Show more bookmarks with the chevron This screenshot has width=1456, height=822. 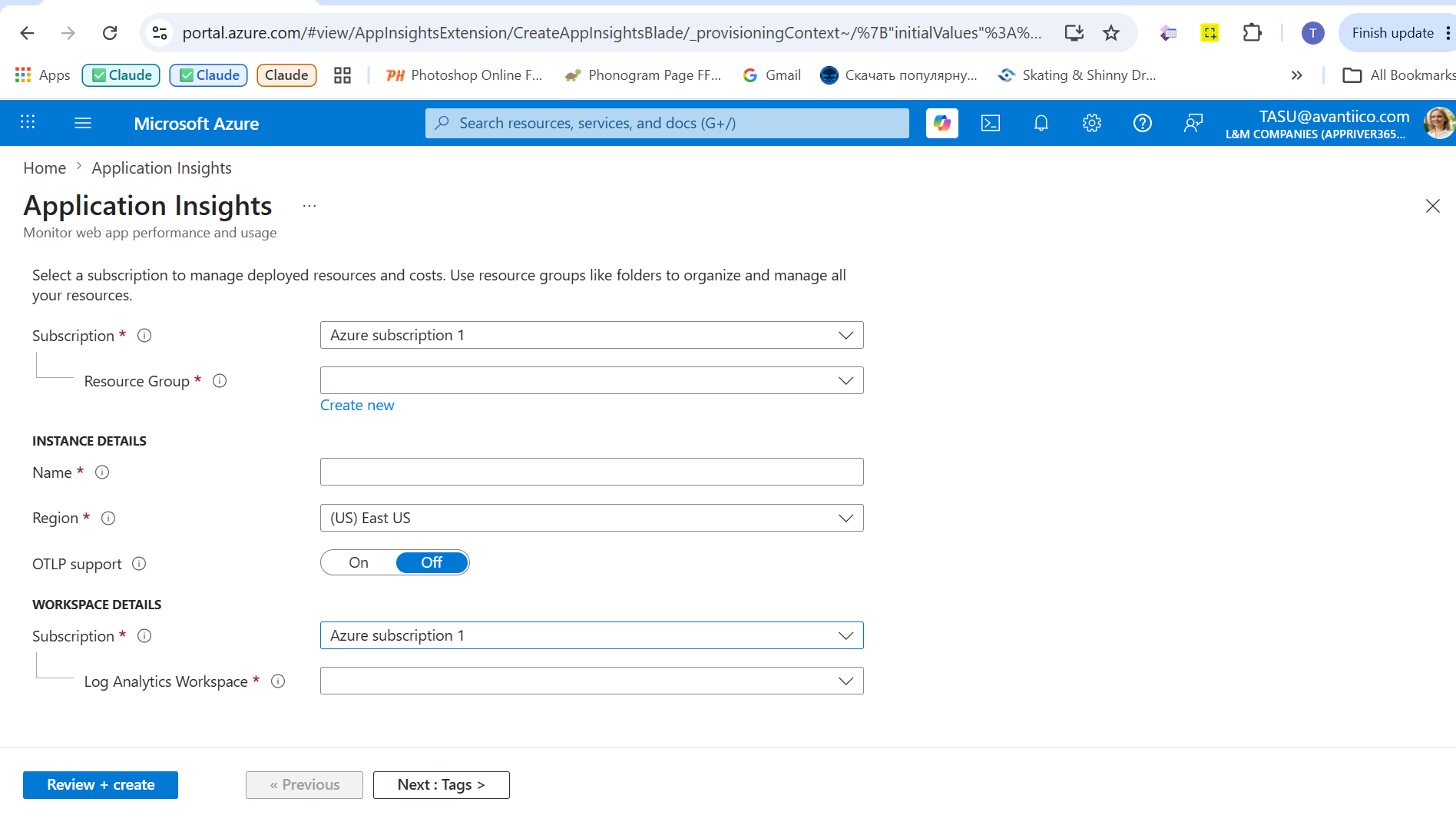pos(1297,75)
